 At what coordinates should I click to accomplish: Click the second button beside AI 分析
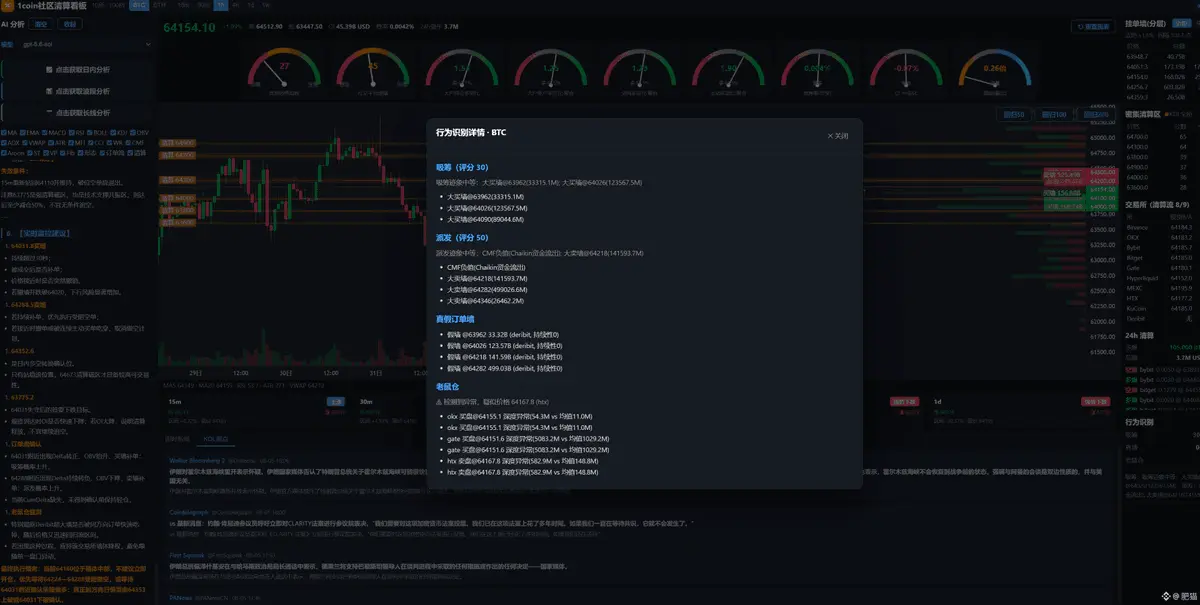point(69,23)
